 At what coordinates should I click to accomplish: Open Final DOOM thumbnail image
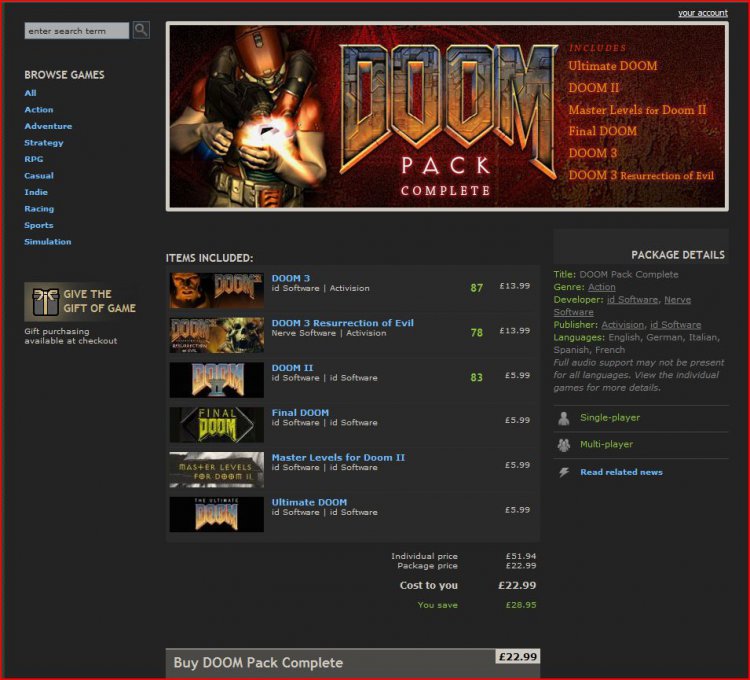tap(217, 425)
